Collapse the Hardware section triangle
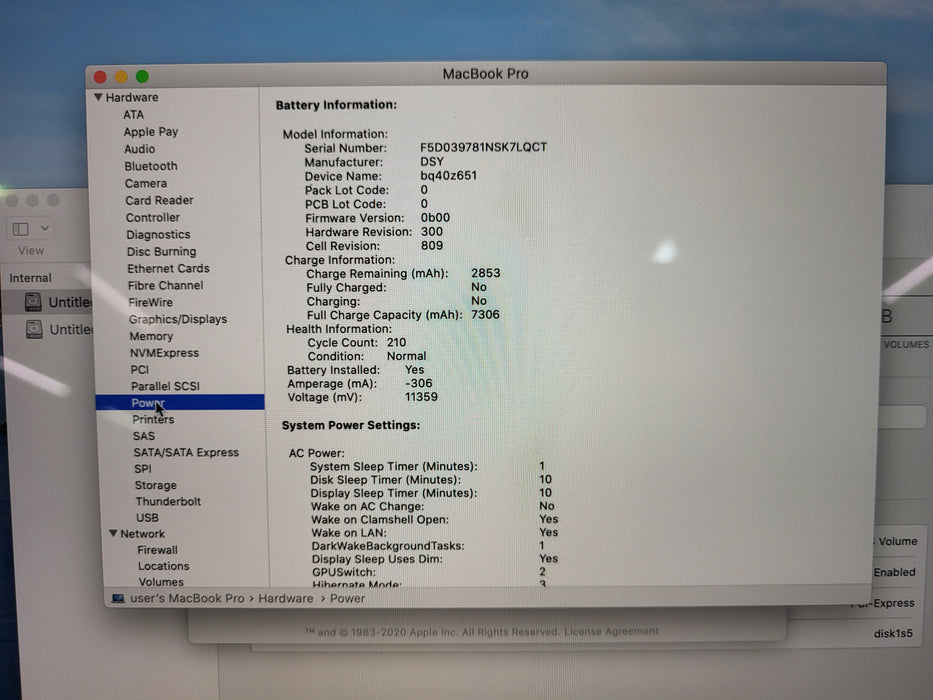The height and width of the screenshot is (700, 933). 98,96
